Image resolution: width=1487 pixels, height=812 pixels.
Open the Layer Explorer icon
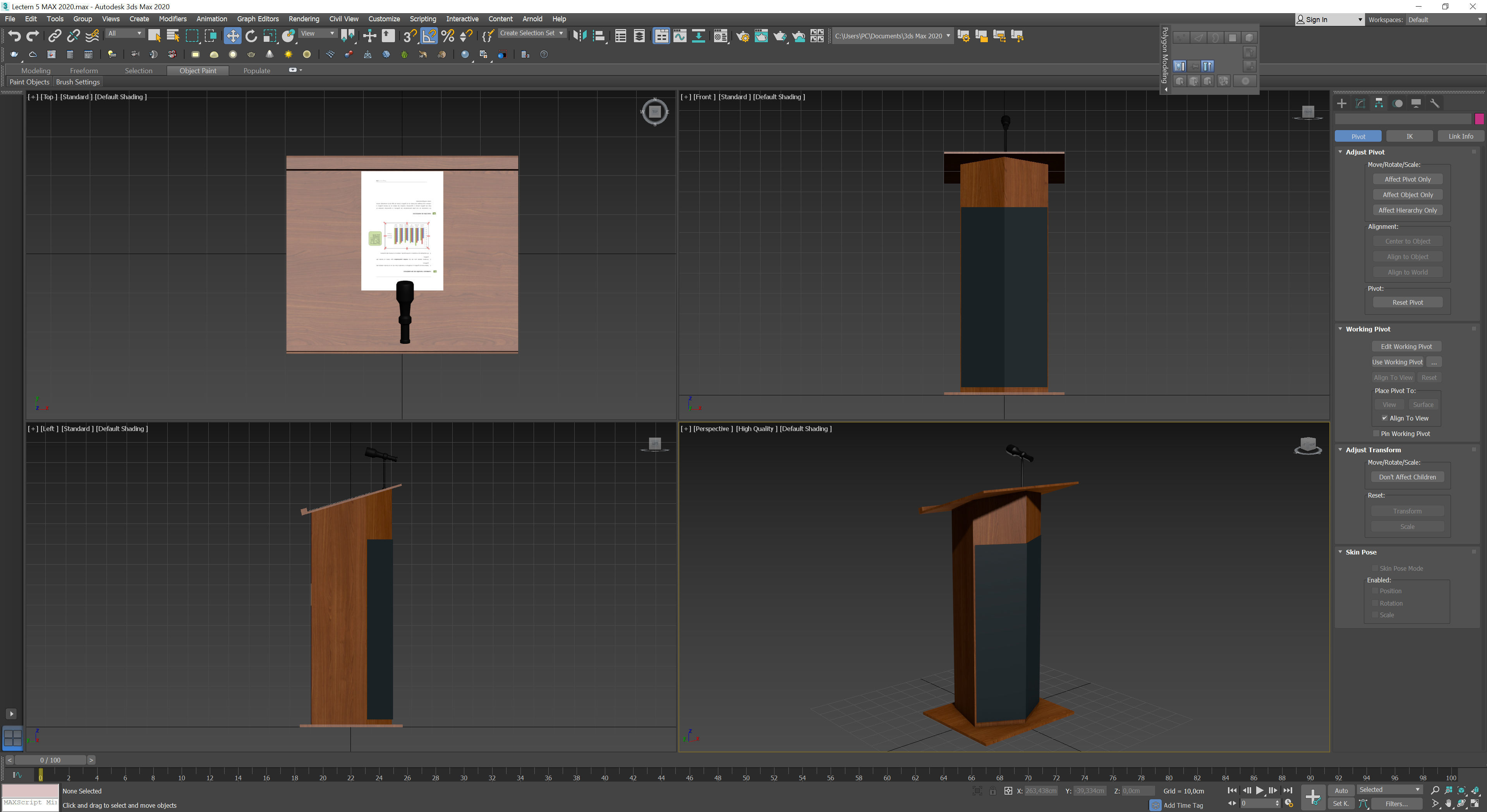tap(639, 36)
